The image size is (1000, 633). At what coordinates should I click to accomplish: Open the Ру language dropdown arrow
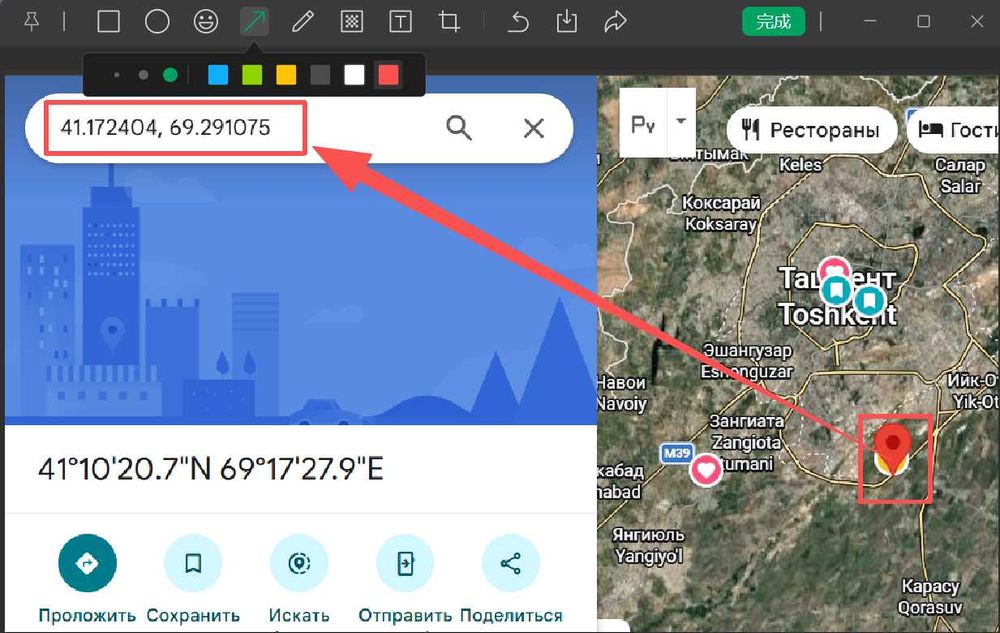[681, 120]
